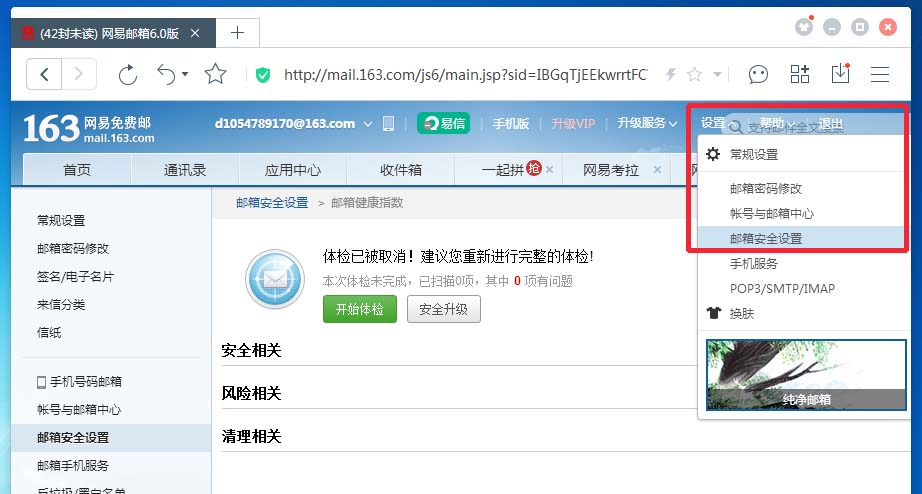Close the 网易考拉 tab
The height and width of the screenshot is (494, 922).
tap(657, 169)
